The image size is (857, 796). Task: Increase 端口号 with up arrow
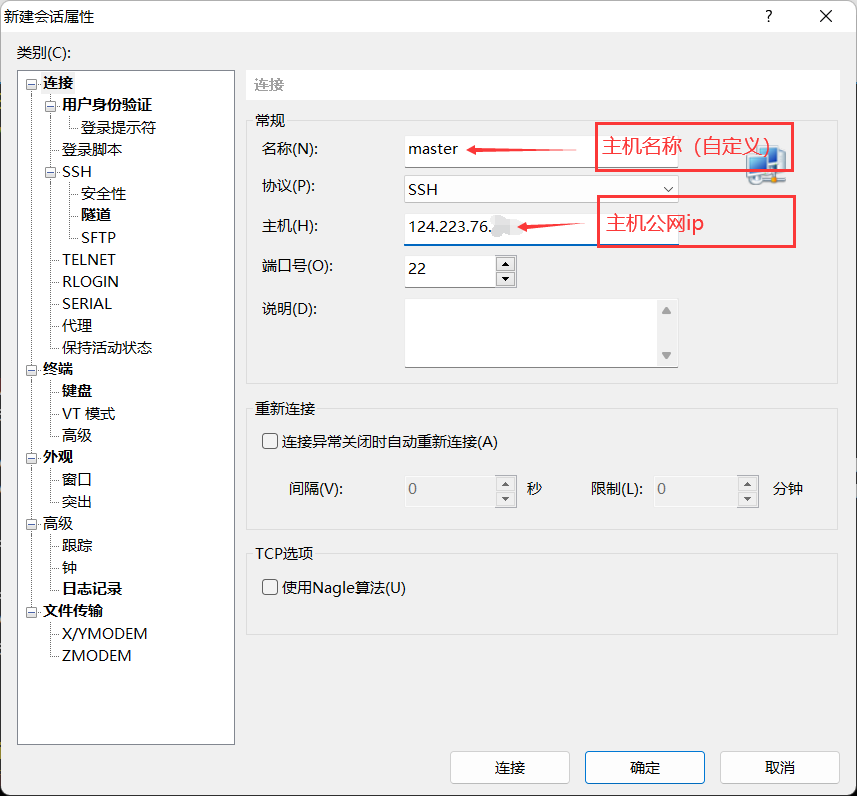(x=506, y=264)
